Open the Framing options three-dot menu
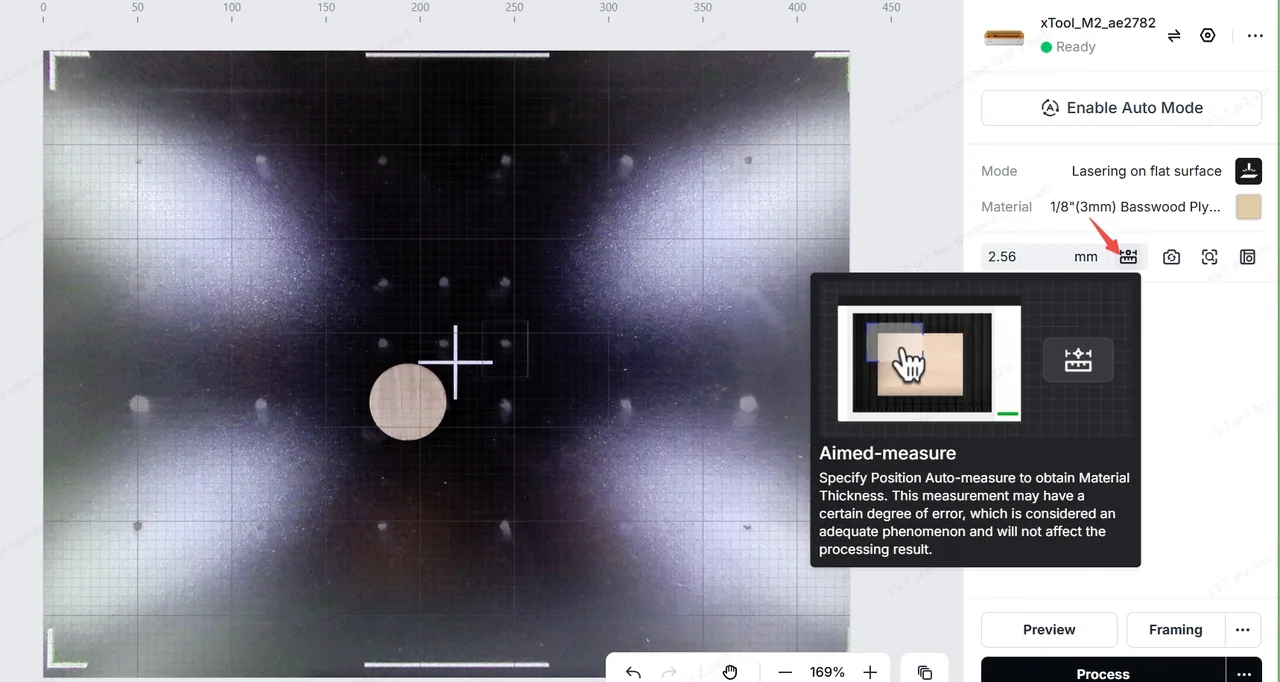Viewport: 1280px width, 682px height. click(1243, 630)
